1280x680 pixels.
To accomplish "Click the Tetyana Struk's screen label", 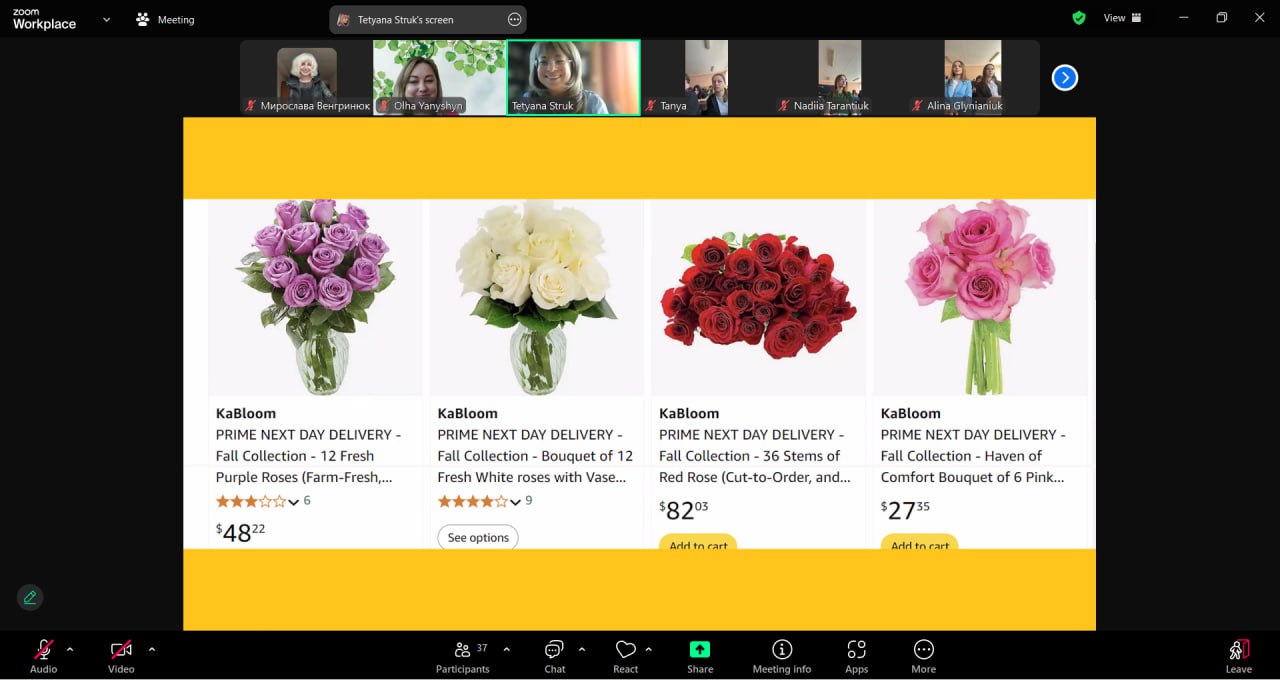I will (x=406, y=19).
